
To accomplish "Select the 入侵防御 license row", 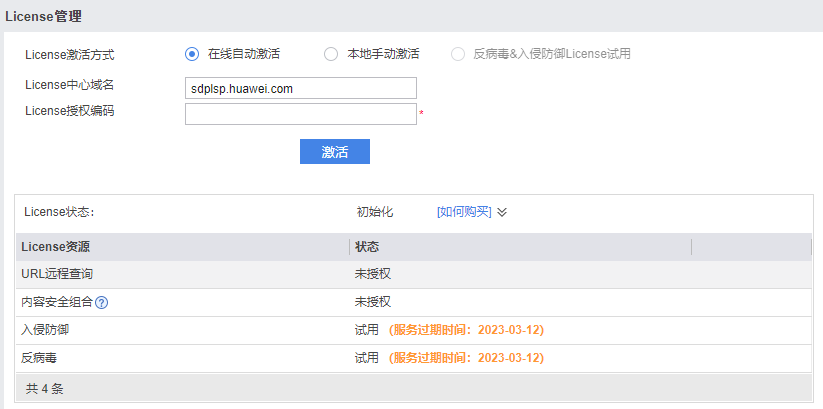I will pos(45,330).
